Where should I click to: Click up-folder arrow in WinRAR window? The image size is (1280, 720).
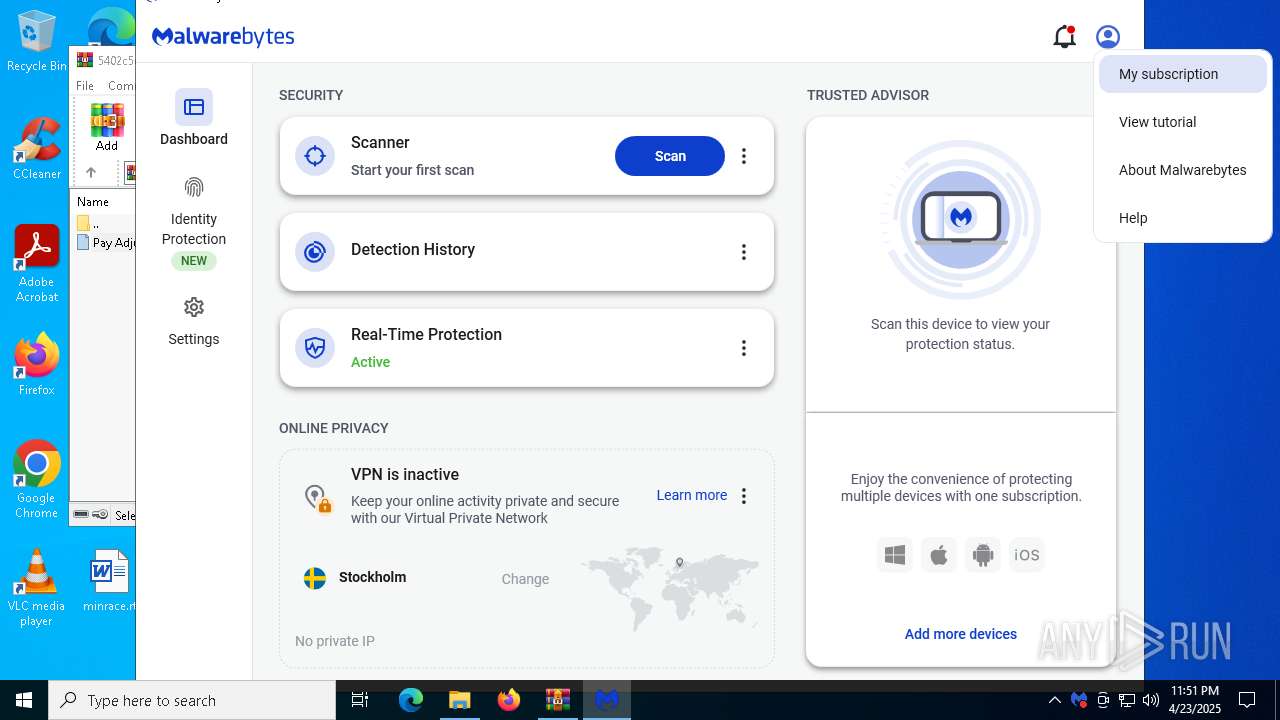(x=90, y=173)
